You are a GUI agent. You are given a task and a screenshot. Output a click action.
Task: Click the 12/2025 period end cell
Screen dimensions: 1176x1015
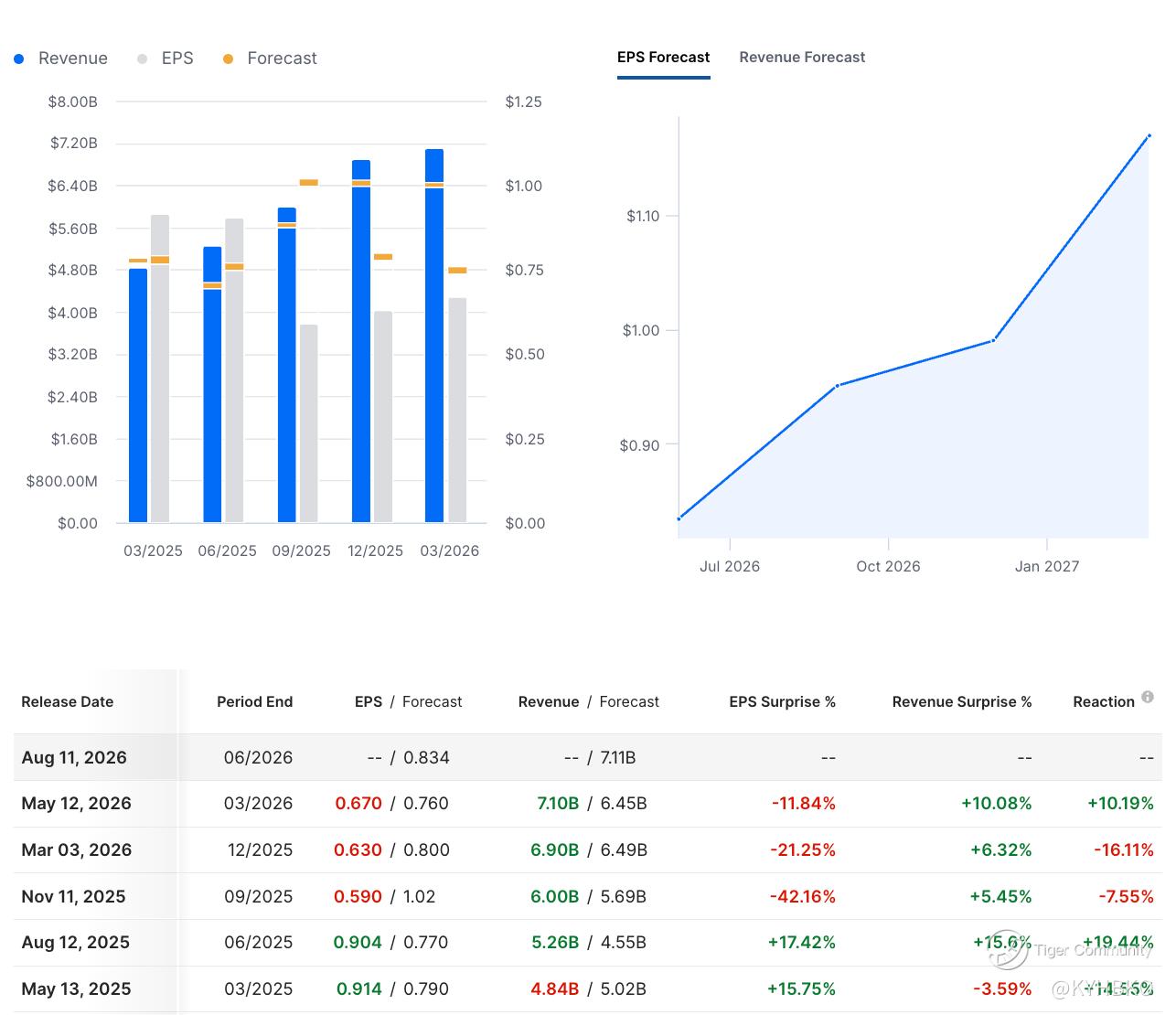pos(261,849)
